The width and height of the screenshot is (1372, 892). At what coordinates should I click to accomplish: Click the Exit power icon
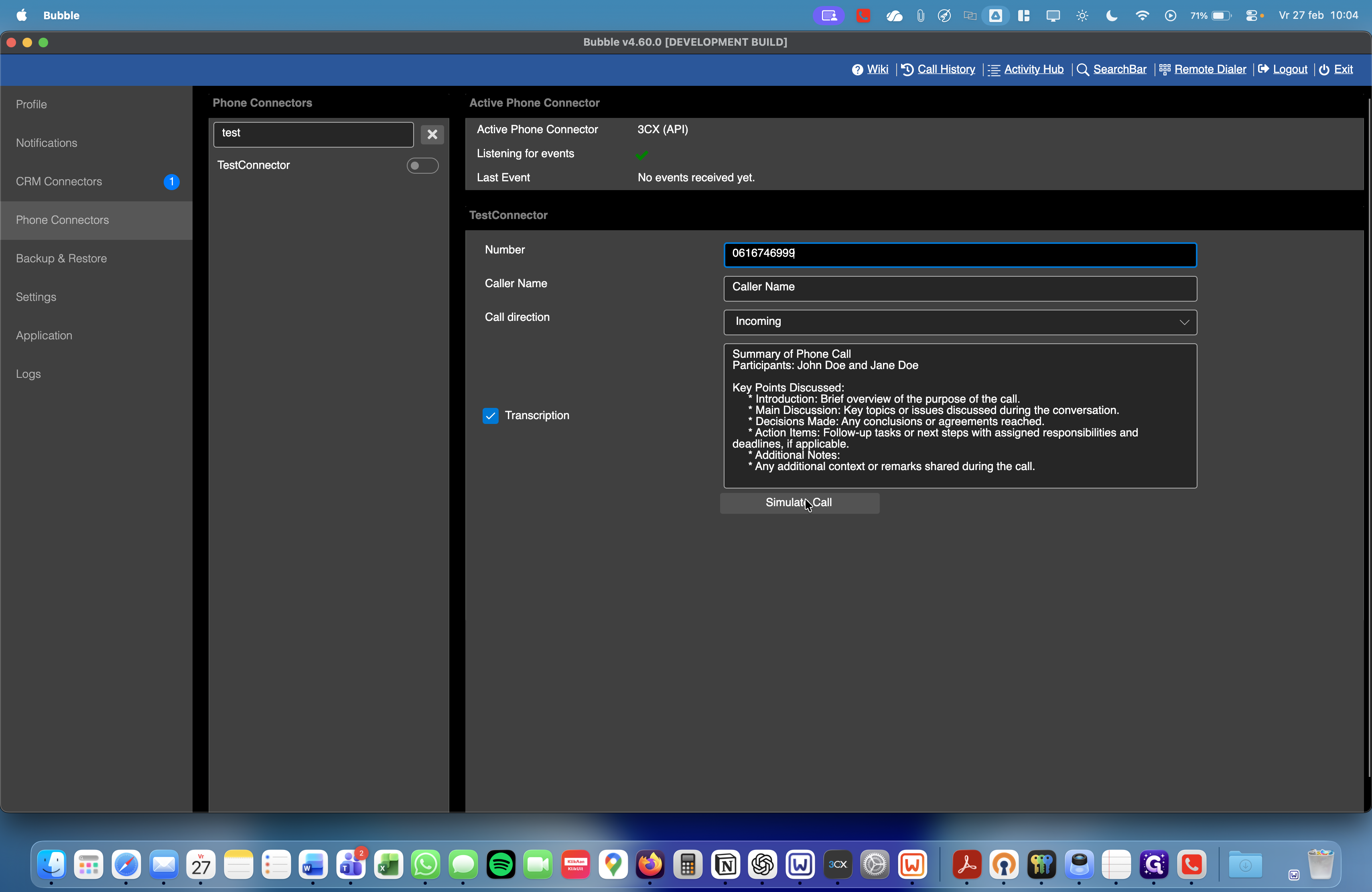pos(1324,70)
